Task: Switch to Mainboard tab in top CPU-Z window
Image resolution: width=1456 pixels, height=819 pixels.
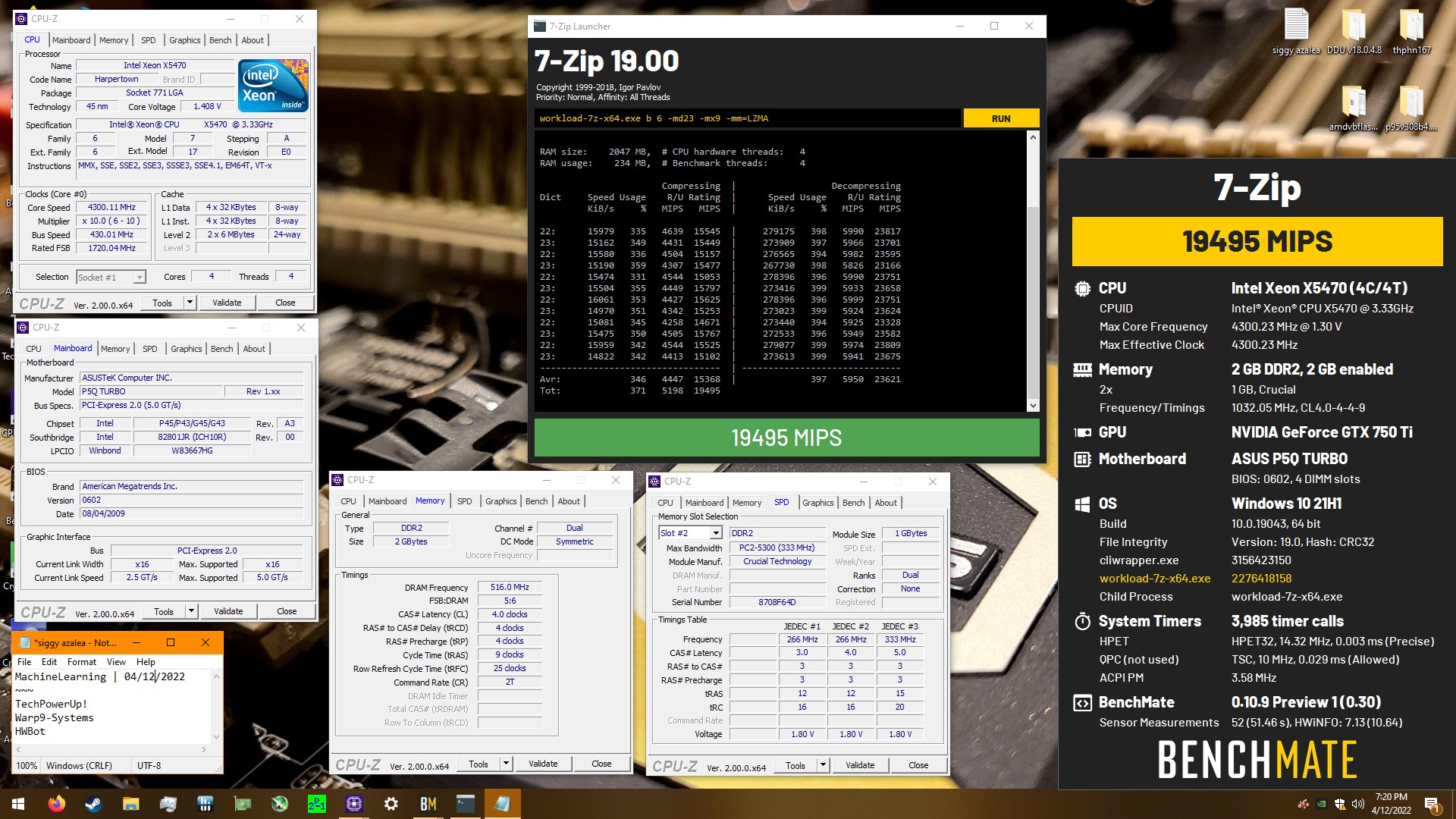Action: tap(71, 40)
